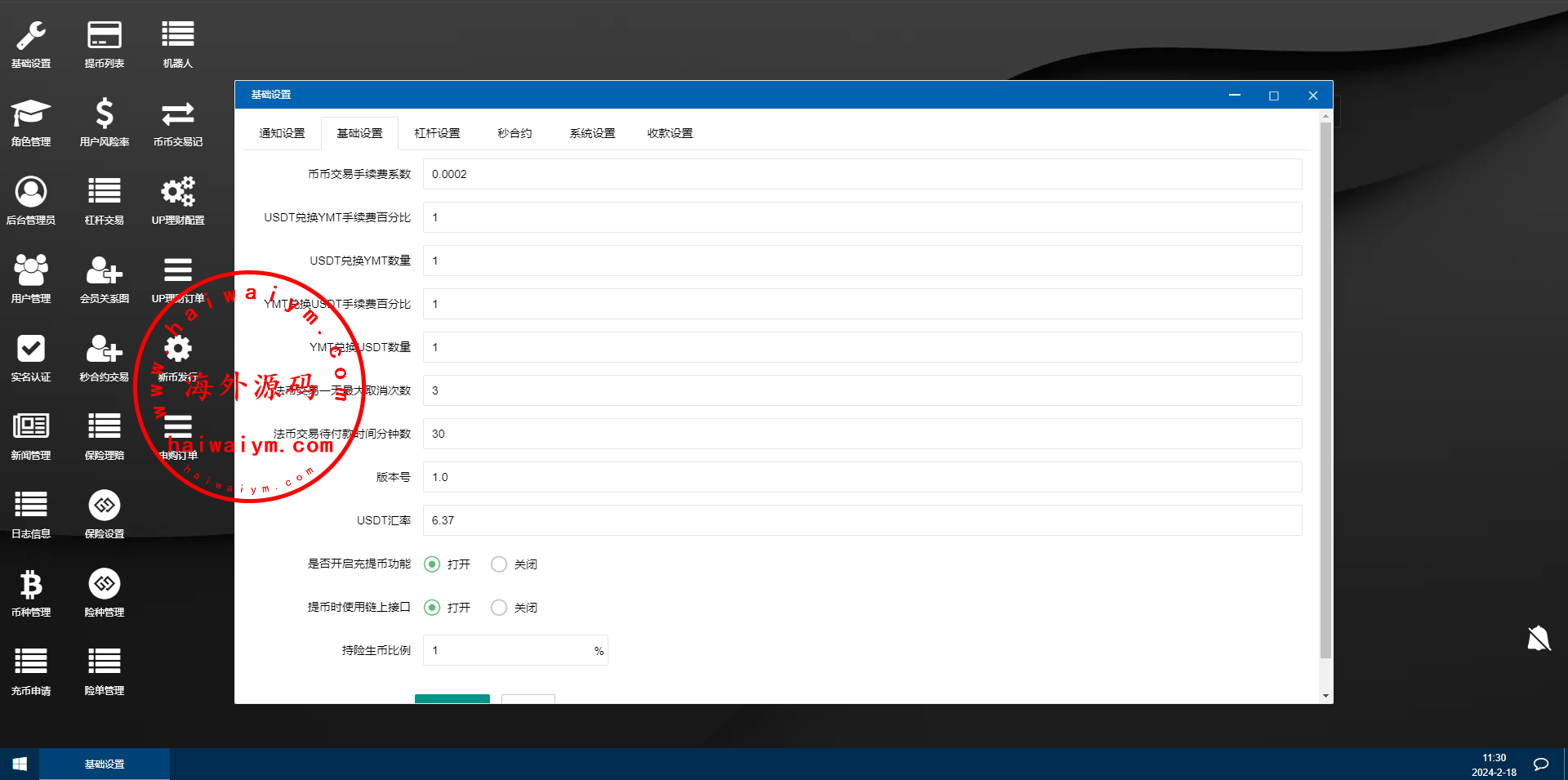
Task: Switch to the 通知设置 tab
Action: click(x=282, y=133)
